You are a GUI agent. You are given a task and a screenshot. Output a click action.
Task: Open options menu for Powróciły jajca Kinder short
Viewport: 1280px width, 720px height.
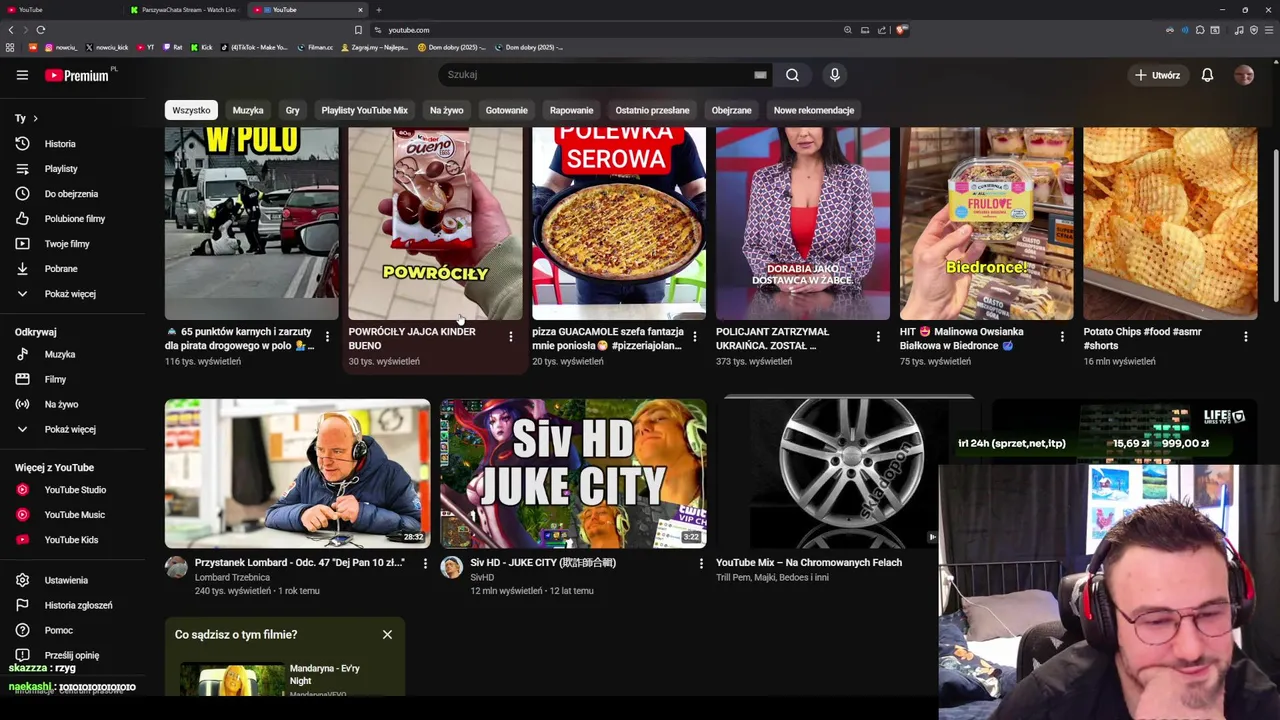click(511, 337)
